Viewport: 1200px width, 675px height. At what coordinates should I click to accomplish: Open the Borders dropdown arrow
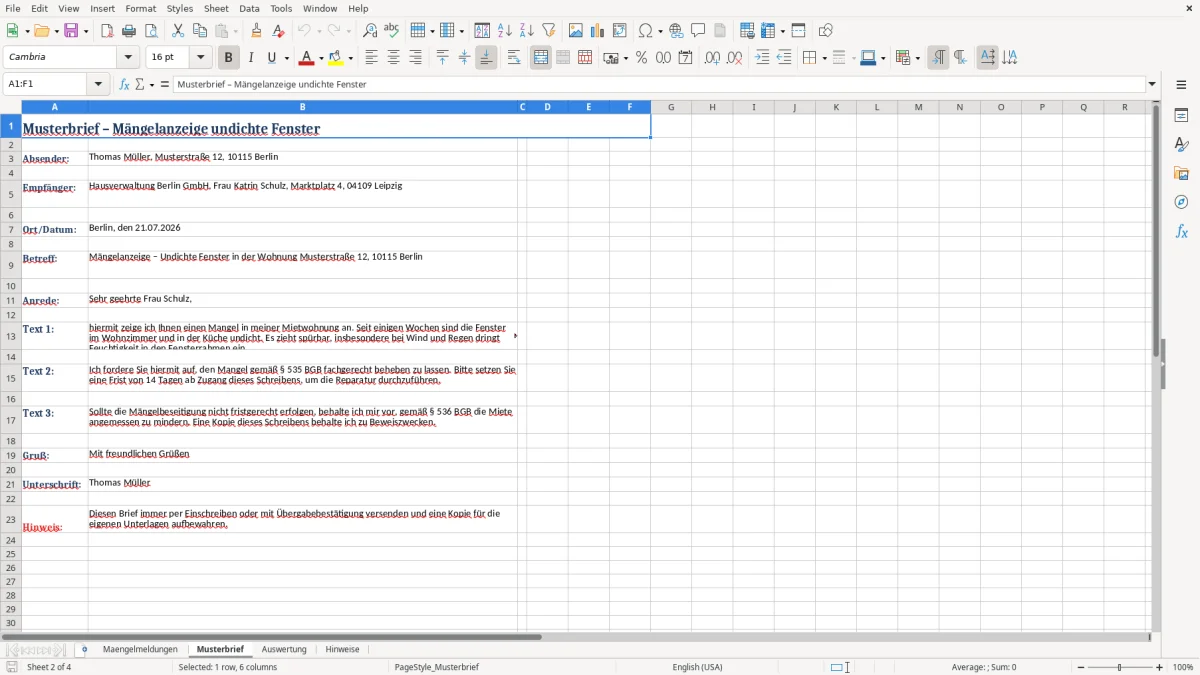pyautogui.click(x=824, y=58)
